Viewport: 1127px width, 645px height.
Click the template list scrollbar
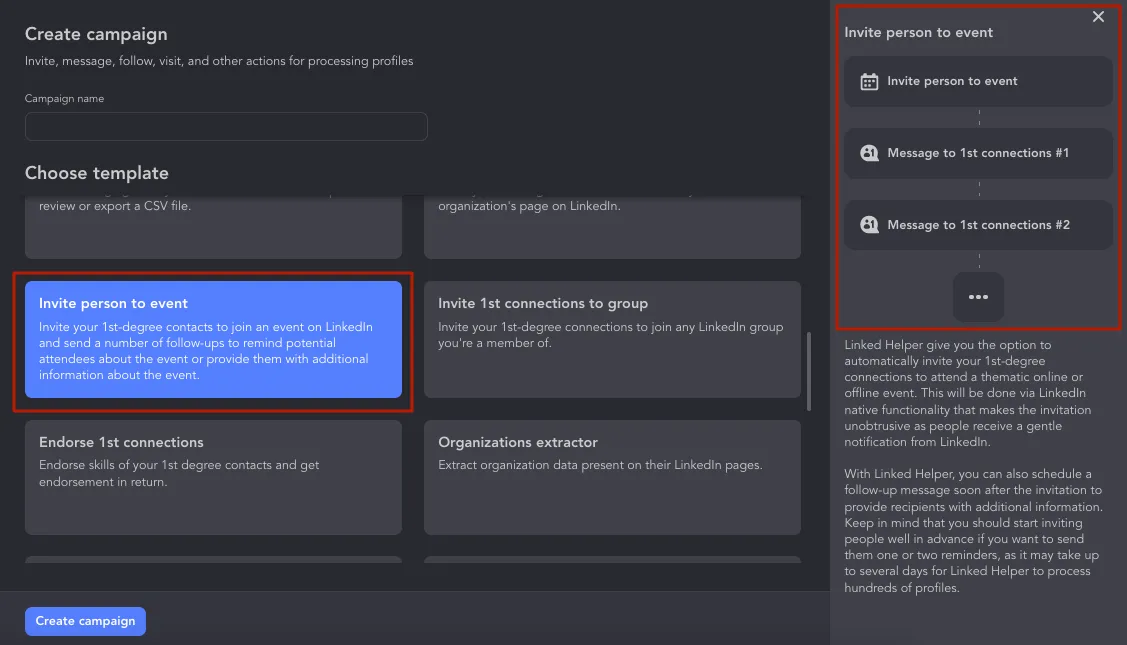(809, 371)
